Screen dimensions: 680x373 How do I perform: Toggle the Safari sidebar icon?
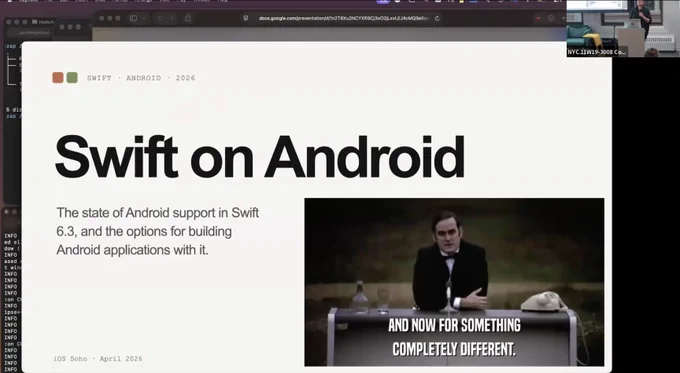(134, 18)
